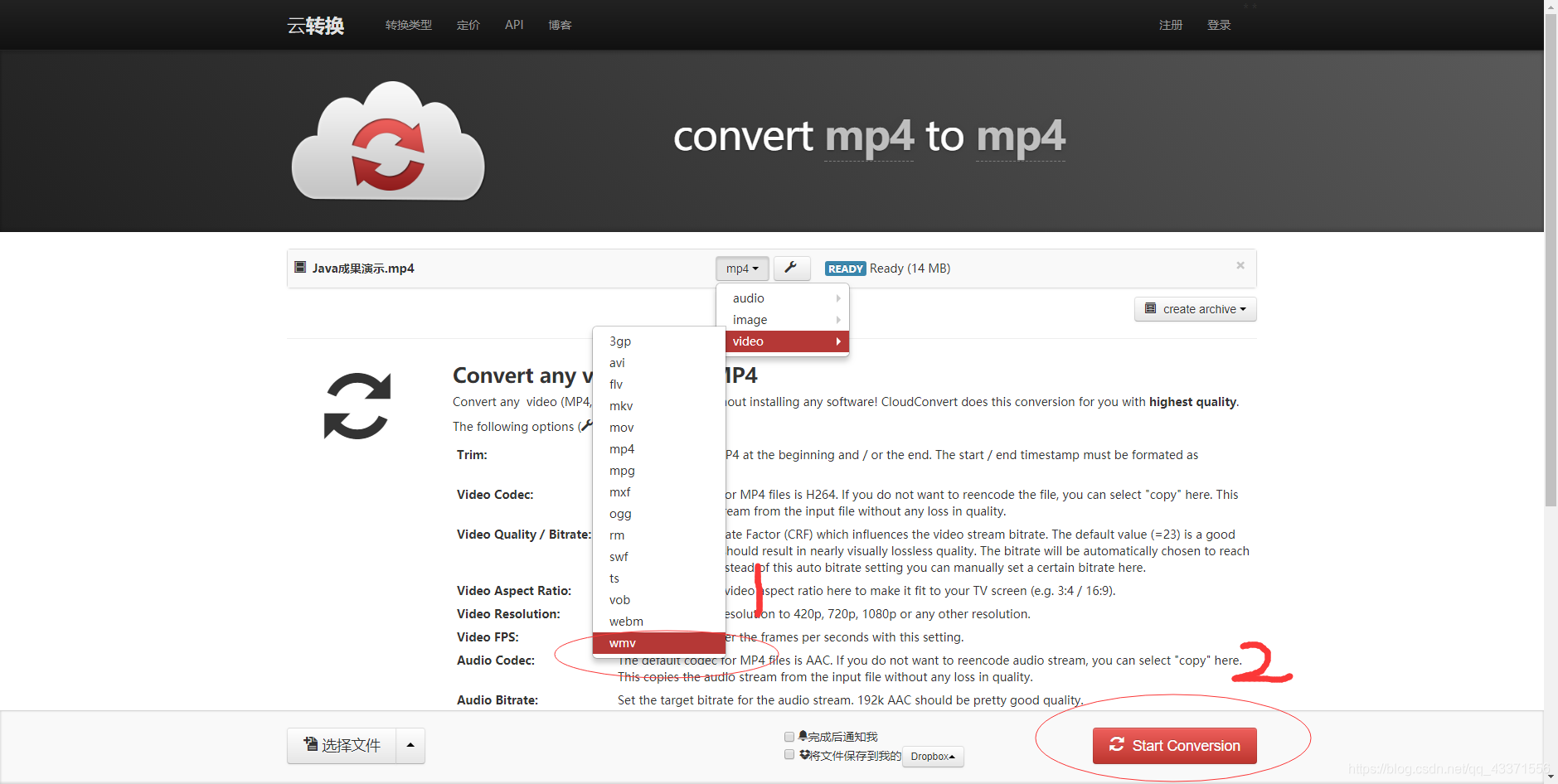Click the 云转换 site logo
1558x784 pixels.
pos(316,26)
